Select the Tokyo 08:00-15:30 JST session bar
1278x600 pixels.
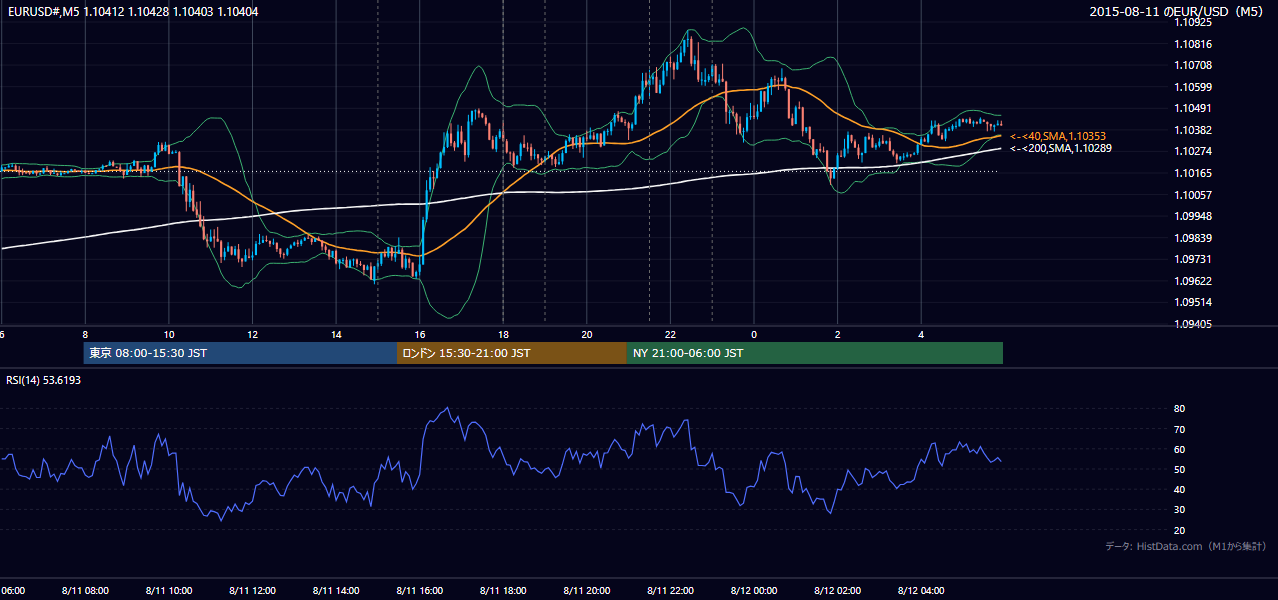[241, 353]
